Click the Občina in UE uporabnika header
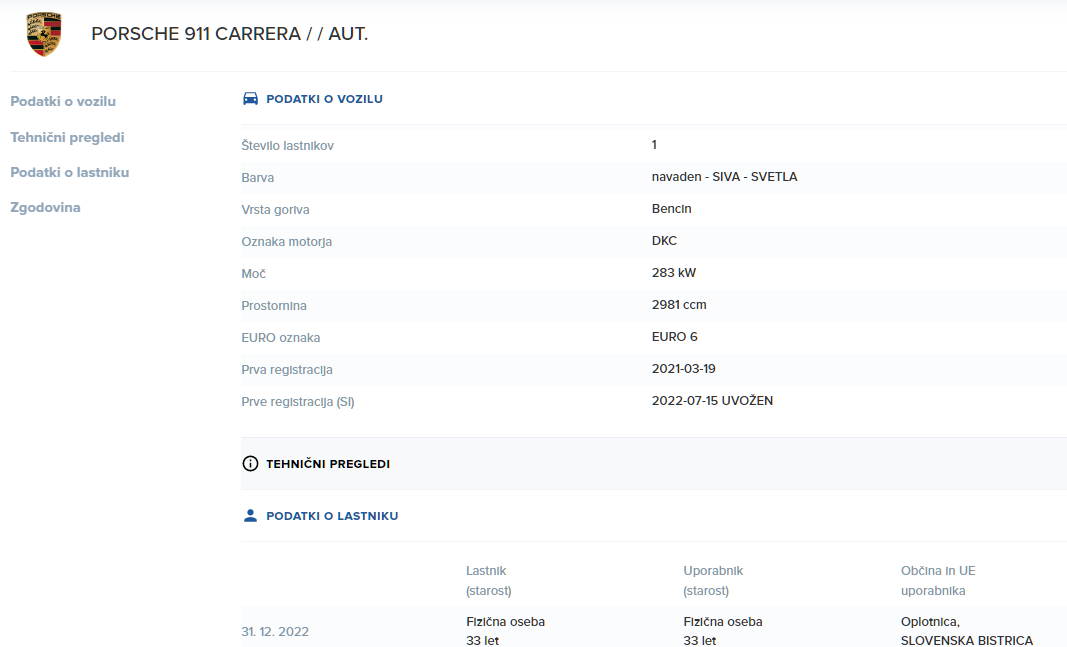Screen dimensions: 1067x647 tap(938, 580)
